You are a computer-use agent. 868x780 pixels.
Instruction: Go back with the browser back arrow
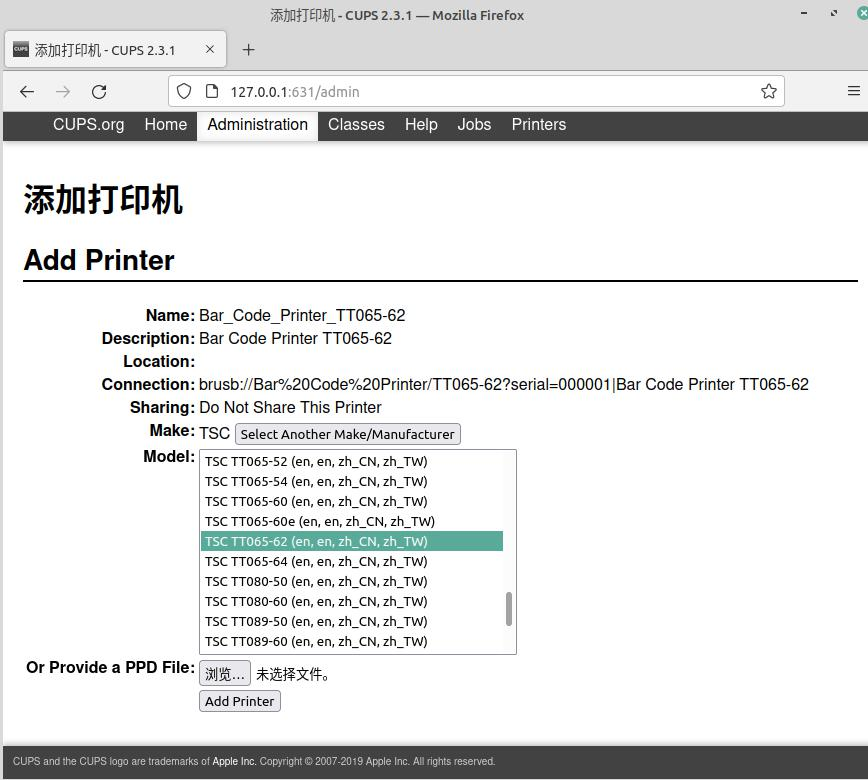click(27, 91)
